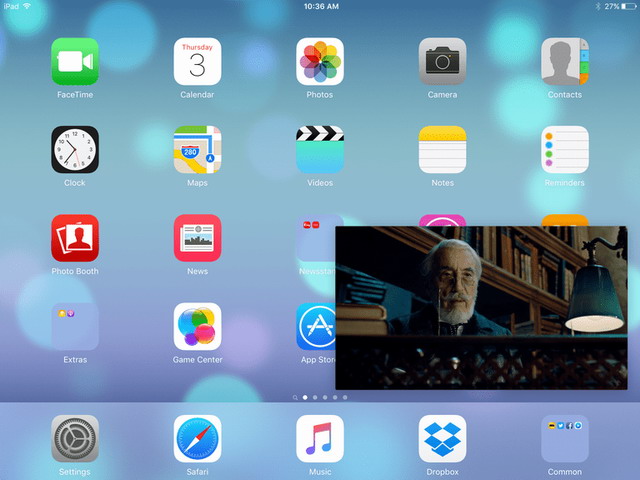Open Game Center
Viewport: 640px width, 480px height.
[x=197, y=327]
